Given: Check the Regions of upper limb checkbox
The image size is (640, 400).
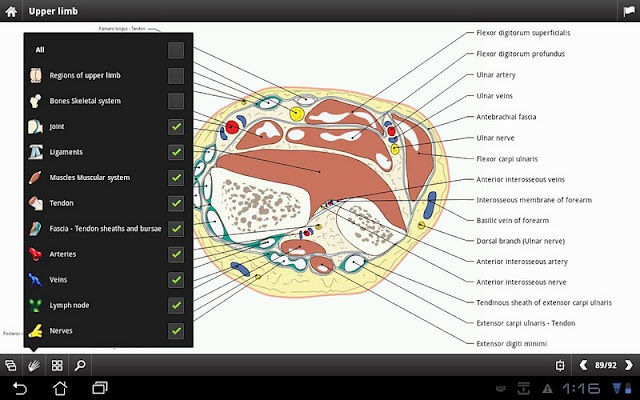Looking at the screenshot, I should click(176, 76).
